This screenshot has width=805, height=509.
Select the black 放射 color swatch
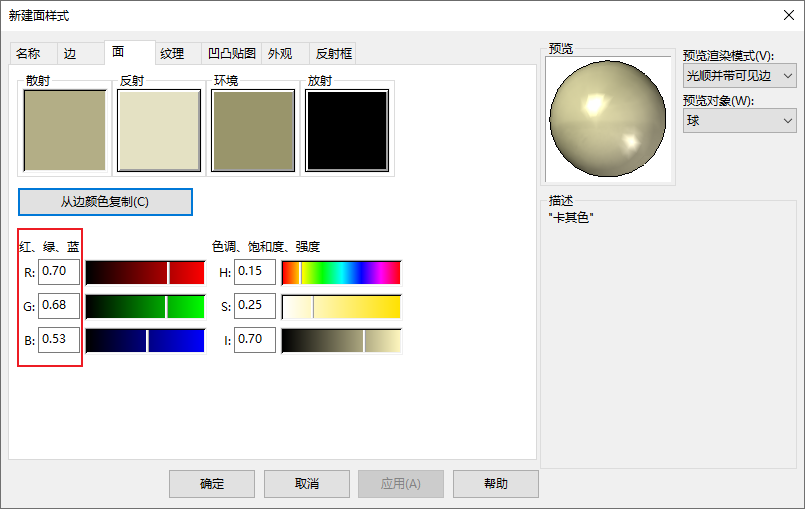[x=347, y=130]
